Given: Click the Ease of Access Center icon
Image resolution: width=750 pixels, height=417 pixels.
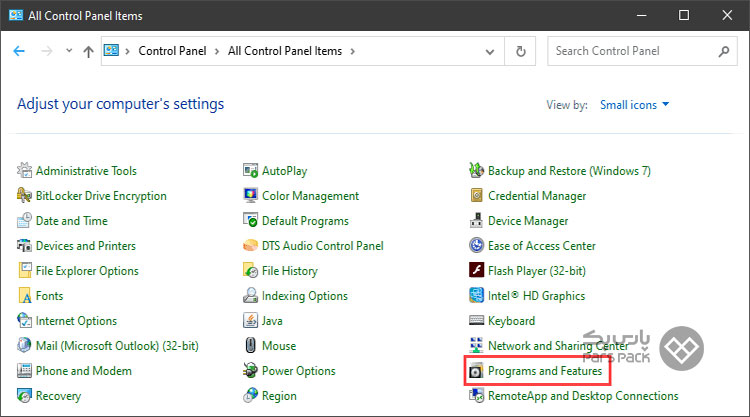Looking at the screenshot, I should tap(476, 245).
